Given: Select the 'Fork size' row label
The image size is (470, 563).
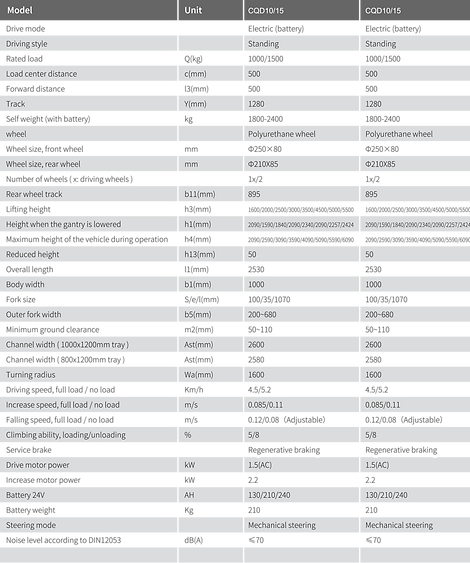Looking at the screenshot, I should pyautogui.click(x=20, y=299).
